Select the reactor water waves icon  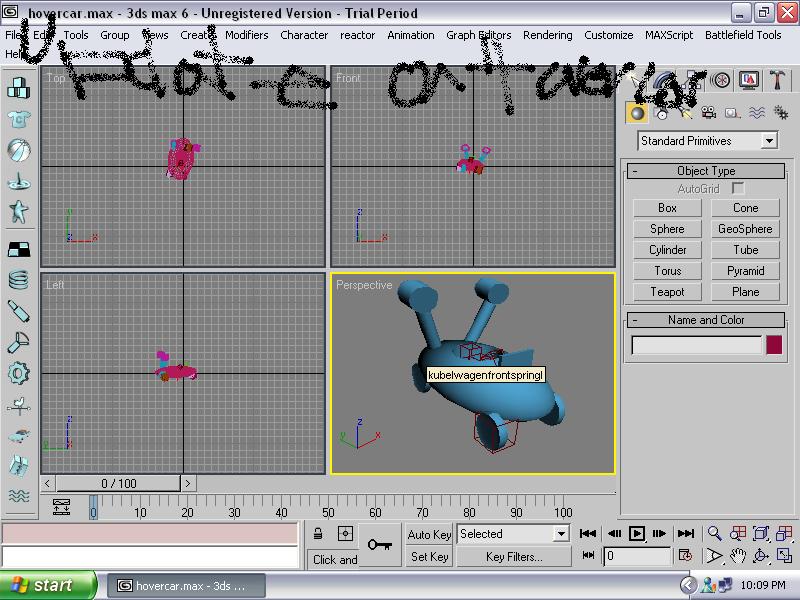click(18, 496)
